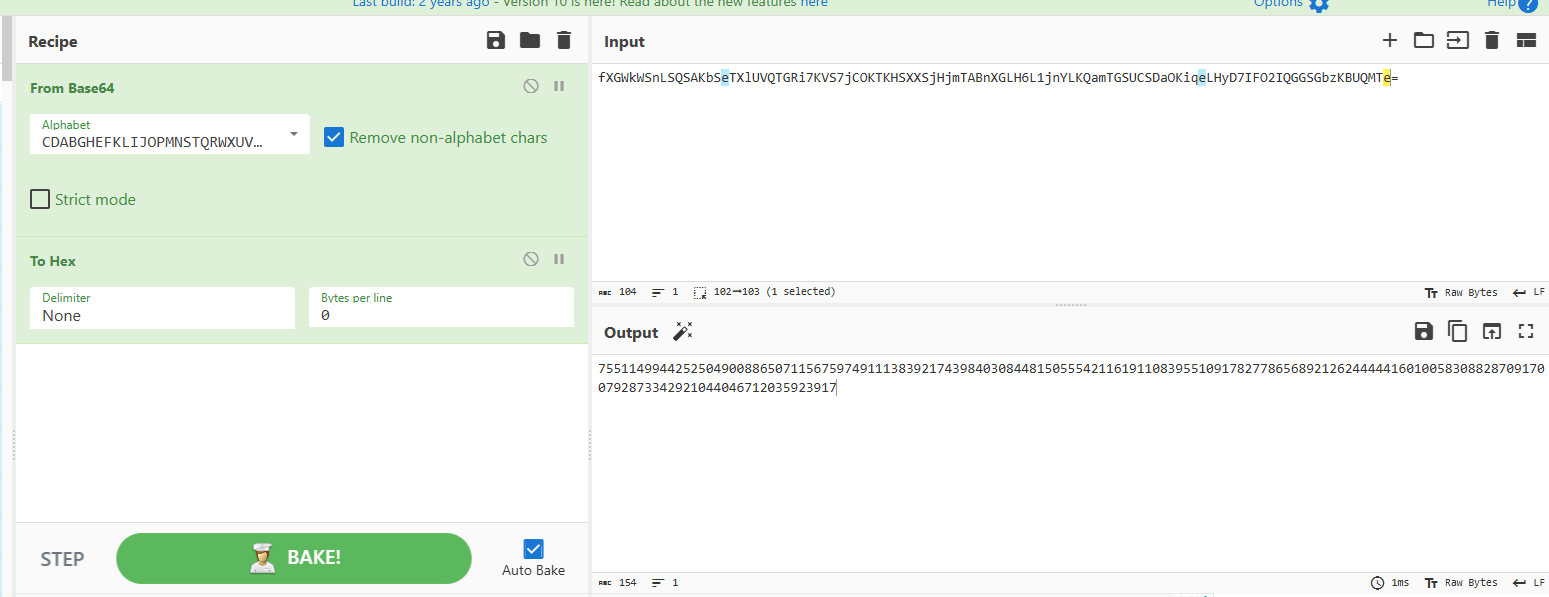
Task: Copy raw output to clipboard
Action: (x=1458, y=331)
